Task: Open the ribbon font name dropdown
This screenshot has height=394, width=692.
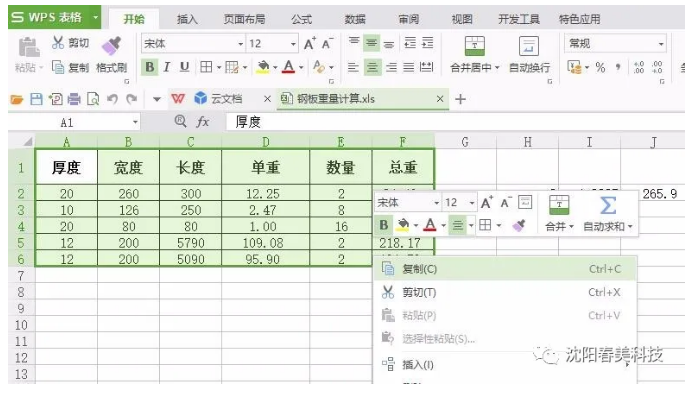Action: click(x=241, y=44)
